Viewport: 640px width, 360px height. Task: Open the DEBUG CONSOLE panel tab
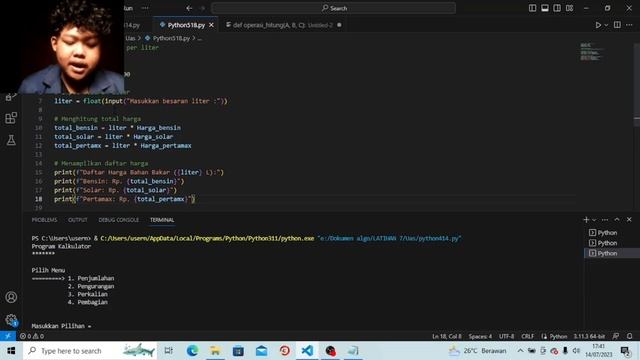tap(118, 220)
